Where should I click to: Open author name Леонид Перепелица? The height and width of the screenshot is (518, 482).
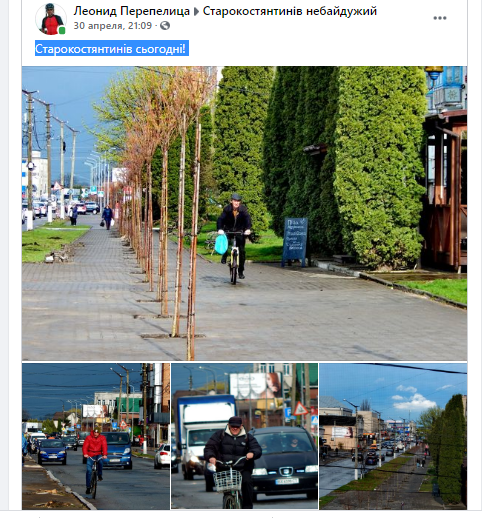[x=132, y=11]
